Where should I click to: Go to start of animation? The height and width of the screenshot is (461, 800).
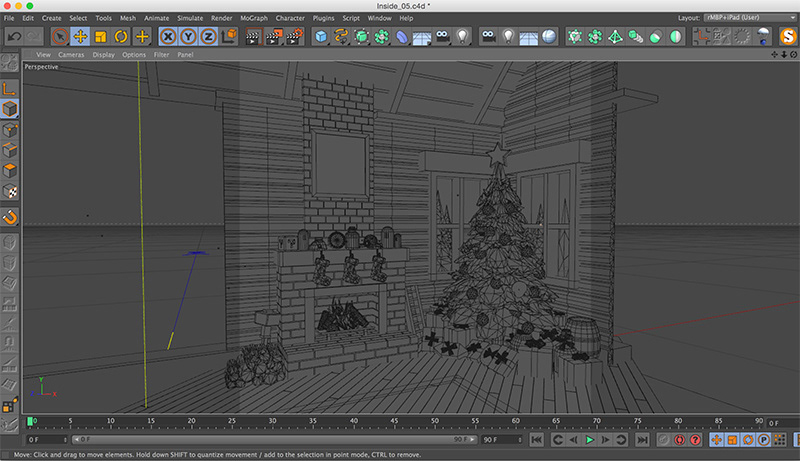[x=536, y=440]
